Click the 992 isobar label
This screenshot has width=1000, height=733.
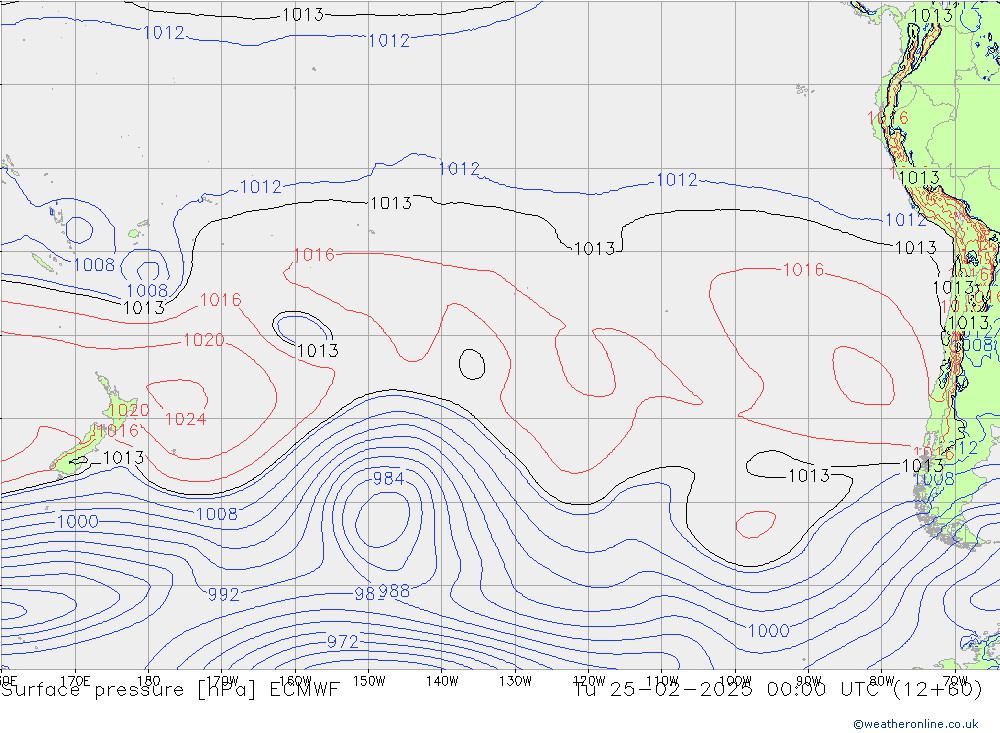pos(223,595)
